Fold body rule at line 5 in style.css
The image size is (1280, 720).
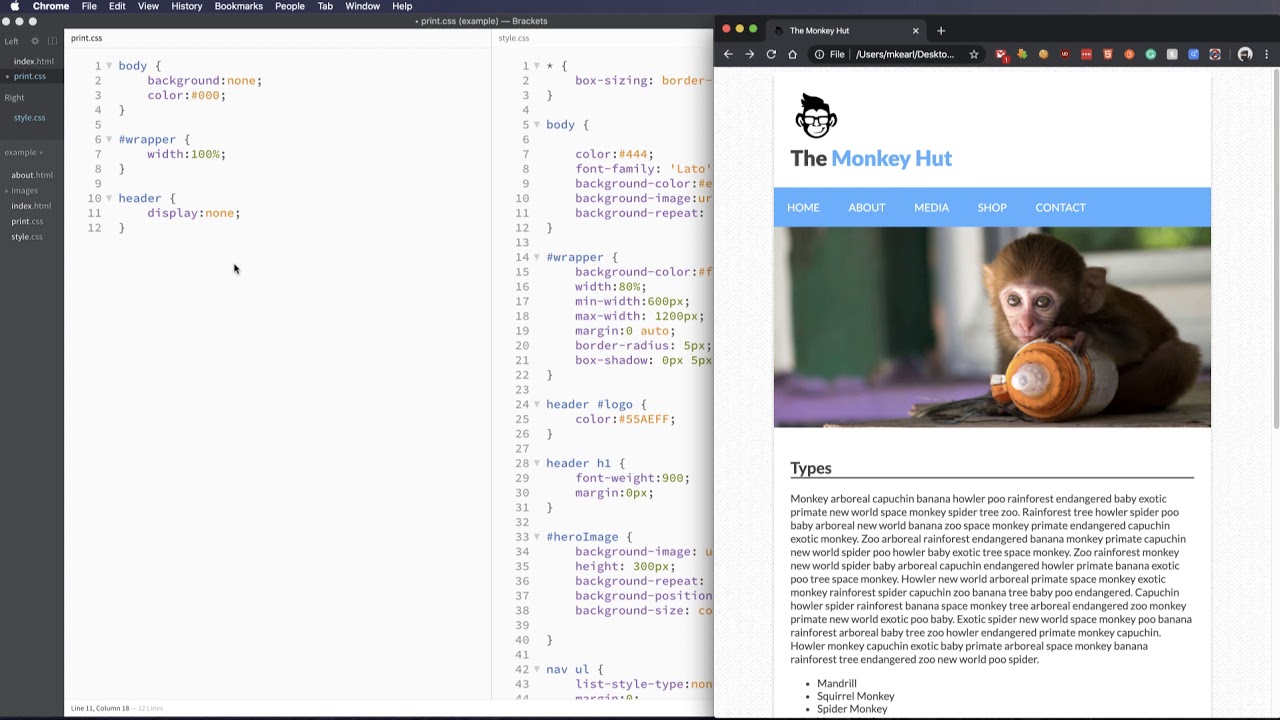coord(537,125)
